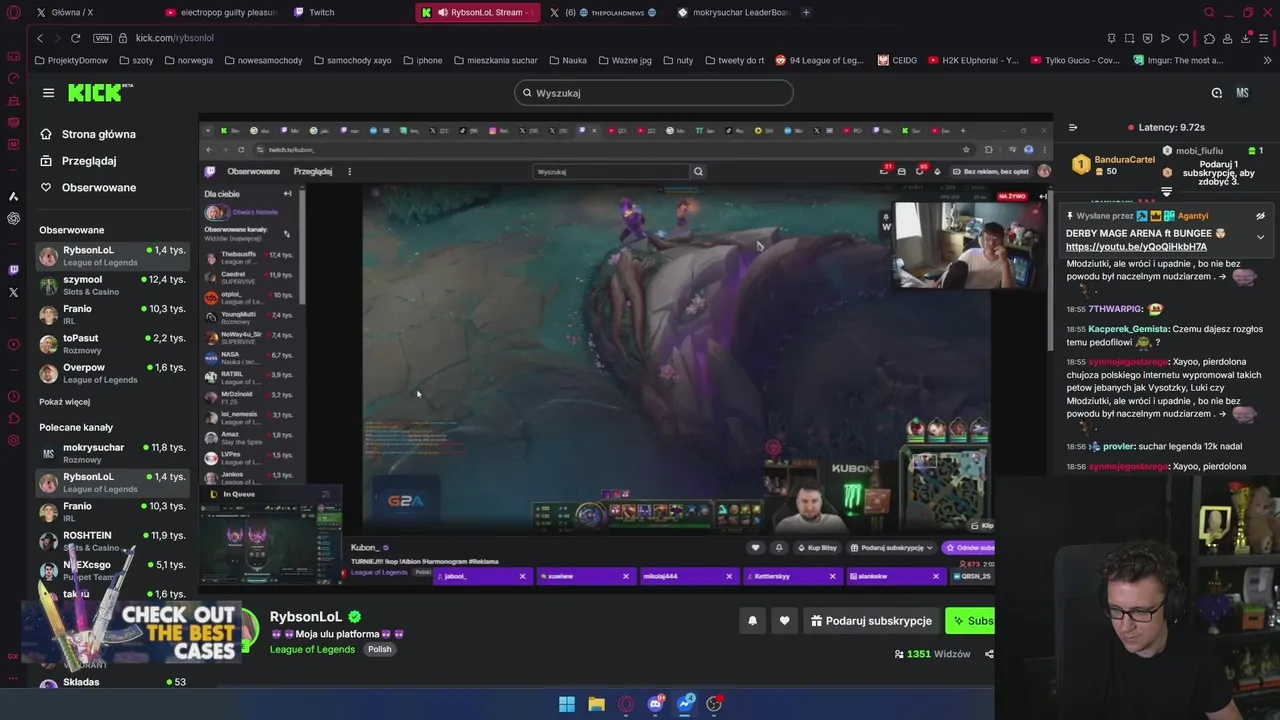Expand the gift leaderboard arrow
Screen dimensions: 1280x720
pyautogui.click(x=1166, y=191)
